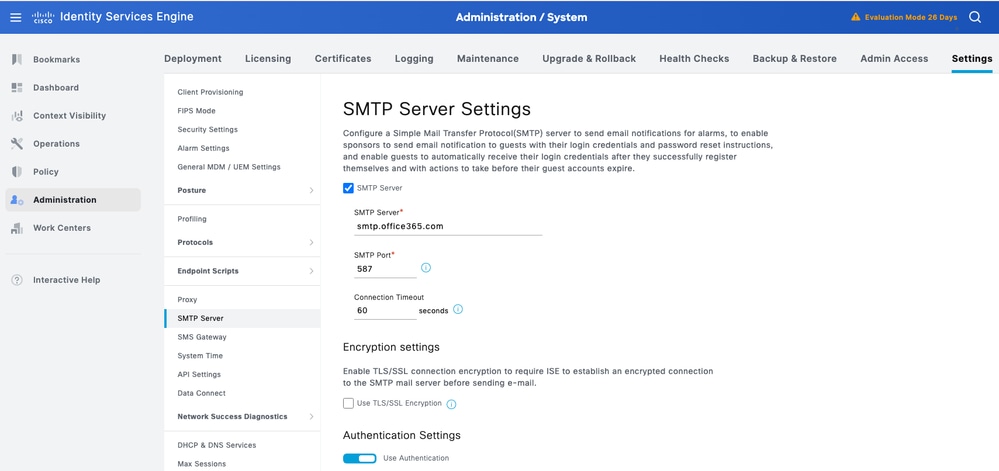The width and height of the screenshot is (999, 471).
Task: Open Policy in the sidebar
Action: point(46,171)
